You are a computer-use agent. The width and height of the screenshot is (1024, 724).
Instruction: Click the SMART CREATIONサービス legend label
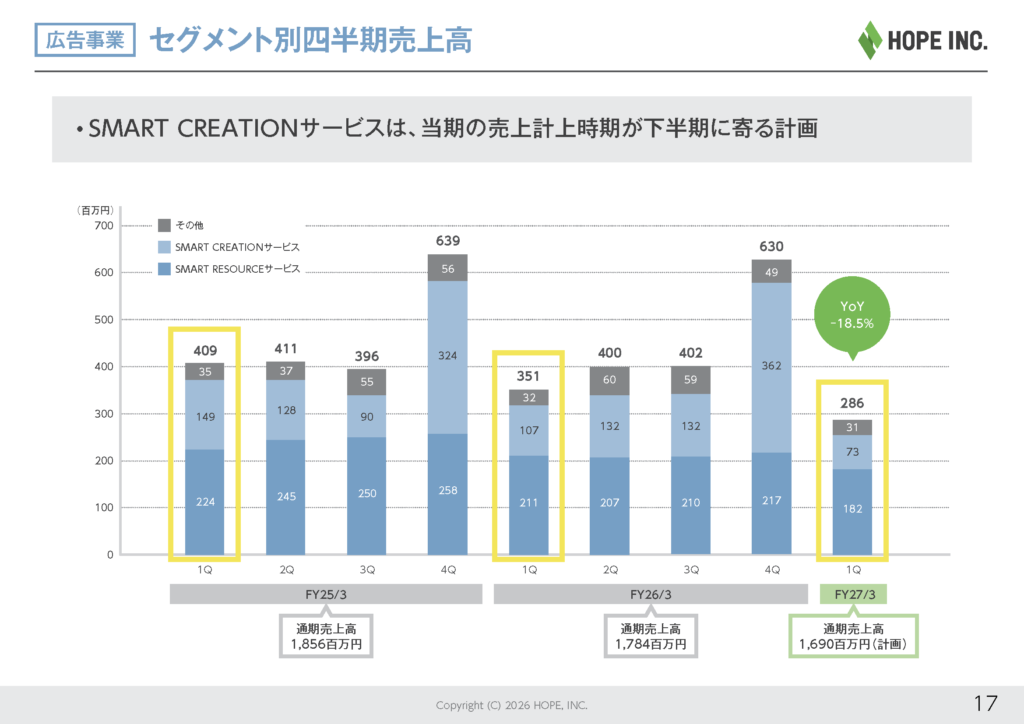pos(237,247)
